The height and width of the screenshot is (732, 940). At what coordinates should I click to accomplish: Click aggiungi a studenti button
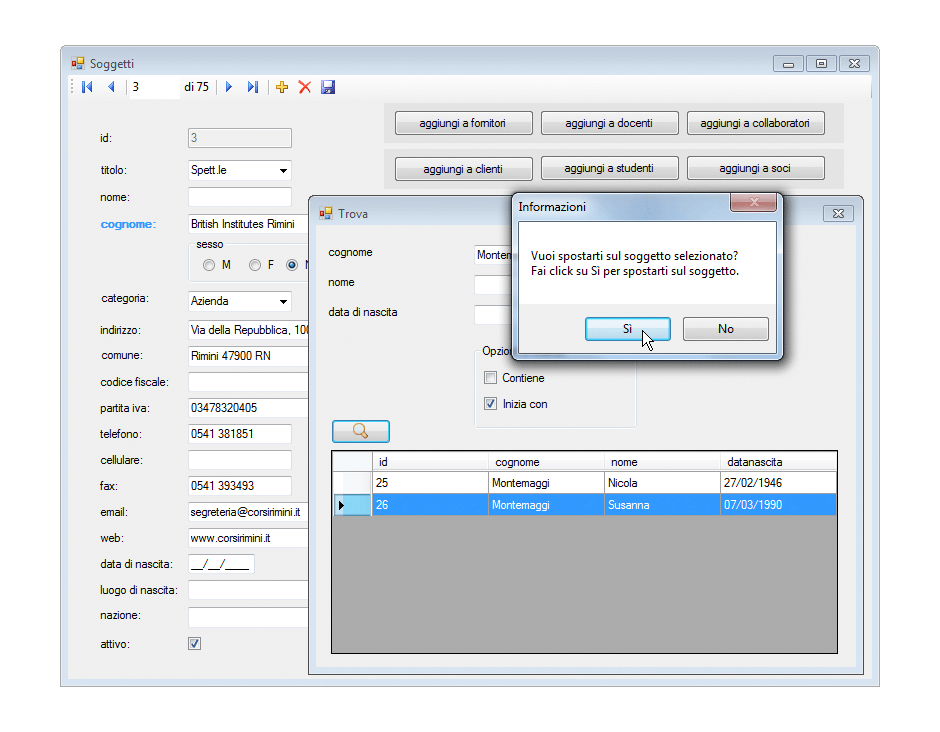610,168
